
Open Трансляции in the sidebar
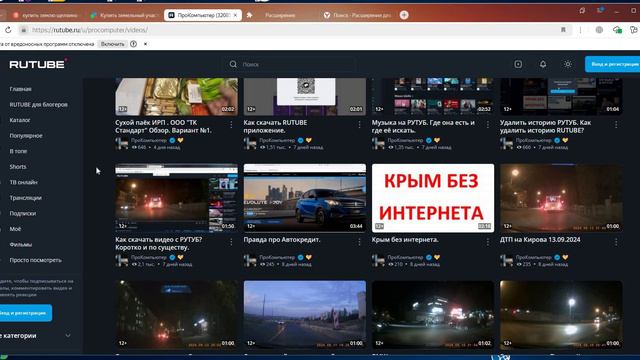coord(25,198)
